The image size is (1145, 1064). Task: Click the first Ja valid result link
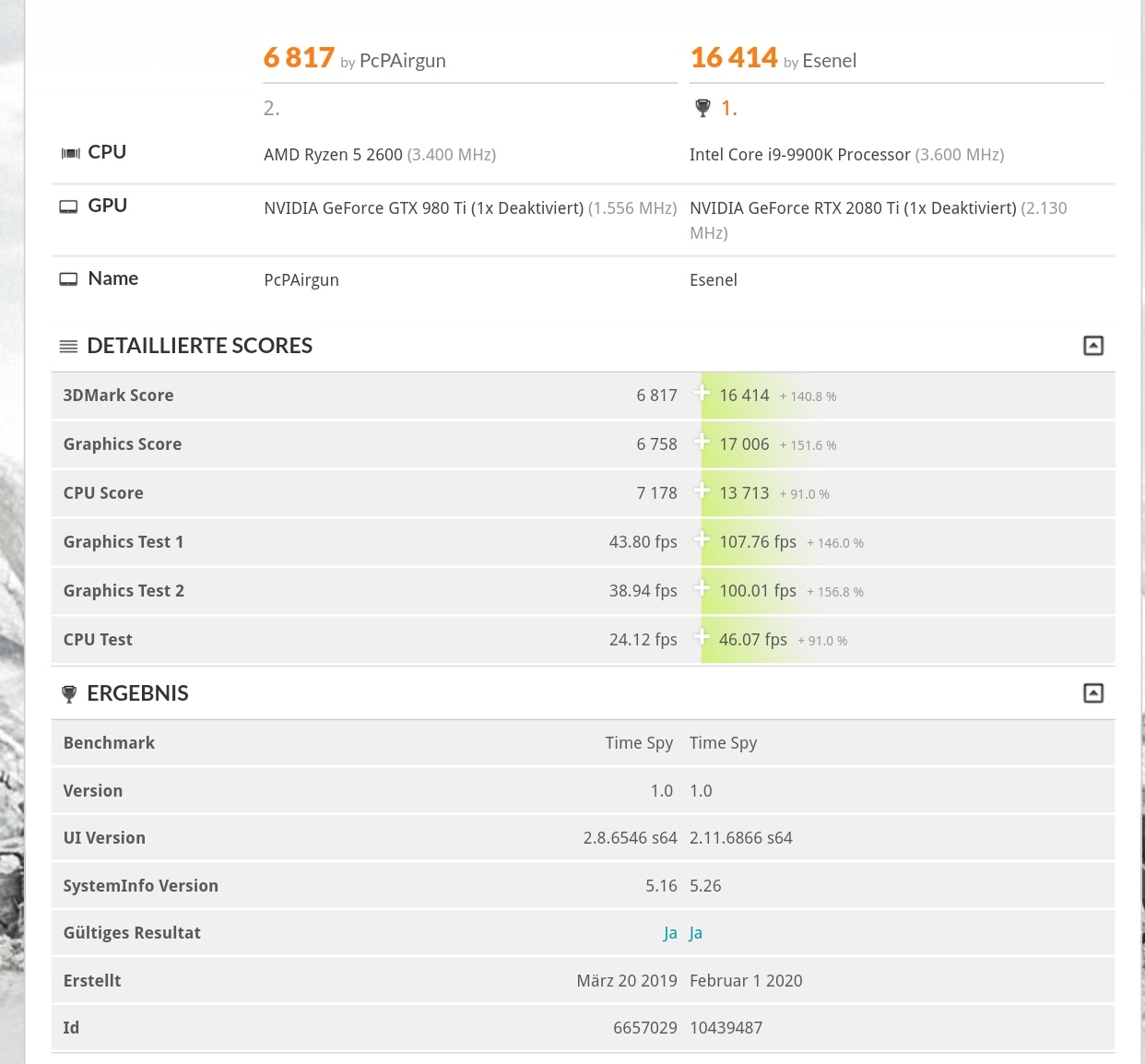pyautogui.click(x=670, y=933)
